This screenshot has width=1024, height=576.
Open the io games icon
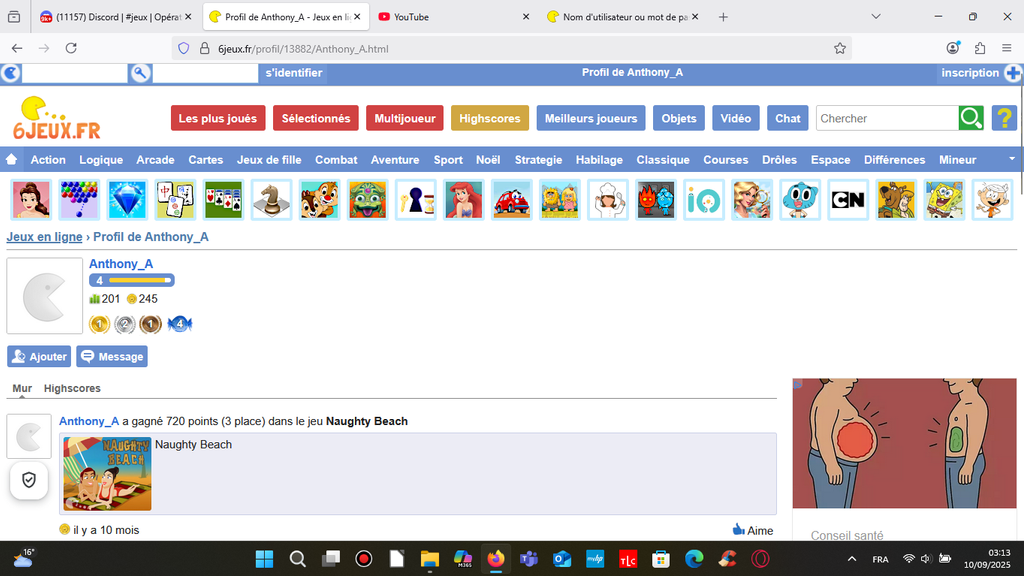click(704, 200)
